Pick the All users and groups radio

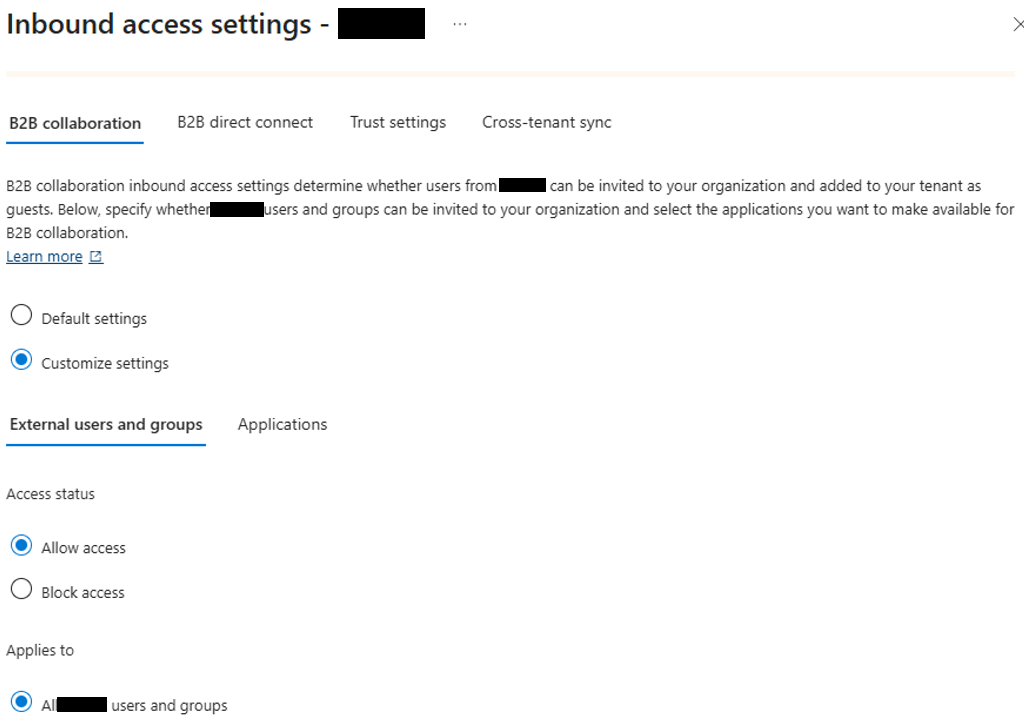(22, 701)
